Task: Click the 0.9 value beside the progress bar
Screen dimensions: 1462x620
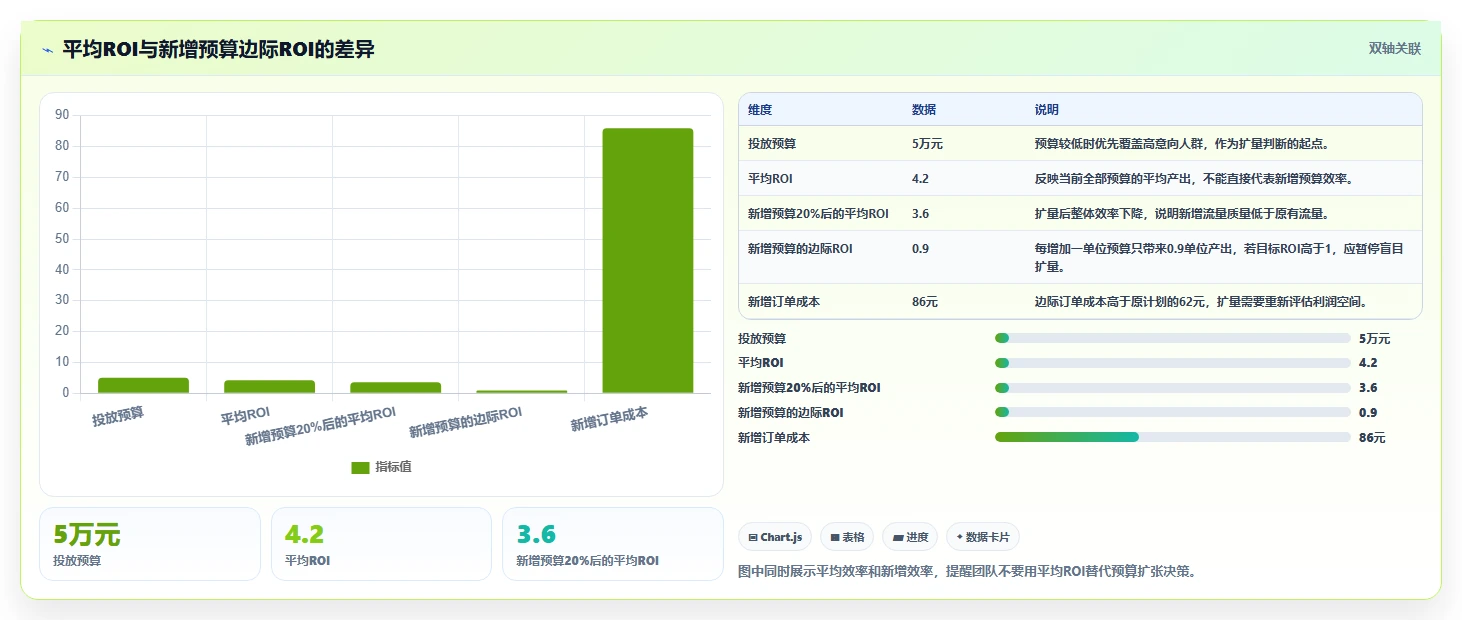Action: (x=1368, y=412)
